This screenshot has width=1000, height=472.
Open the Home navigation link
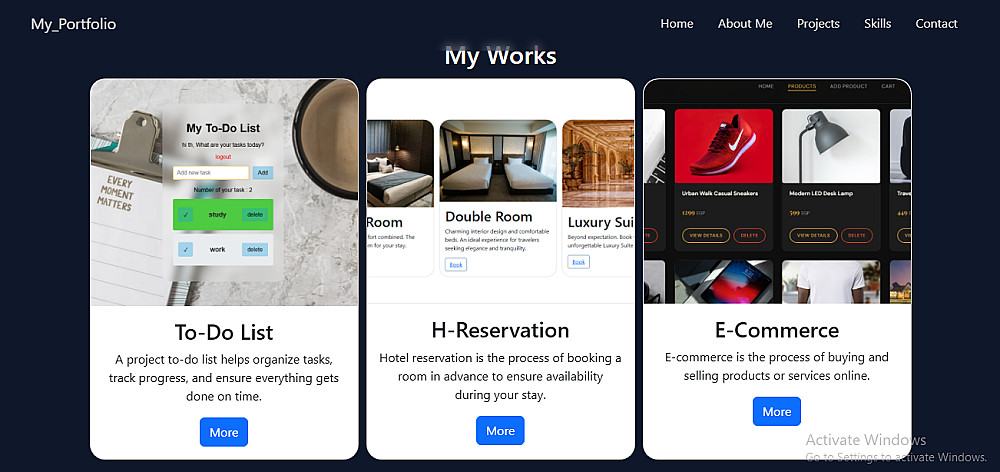tap(677, 24)
